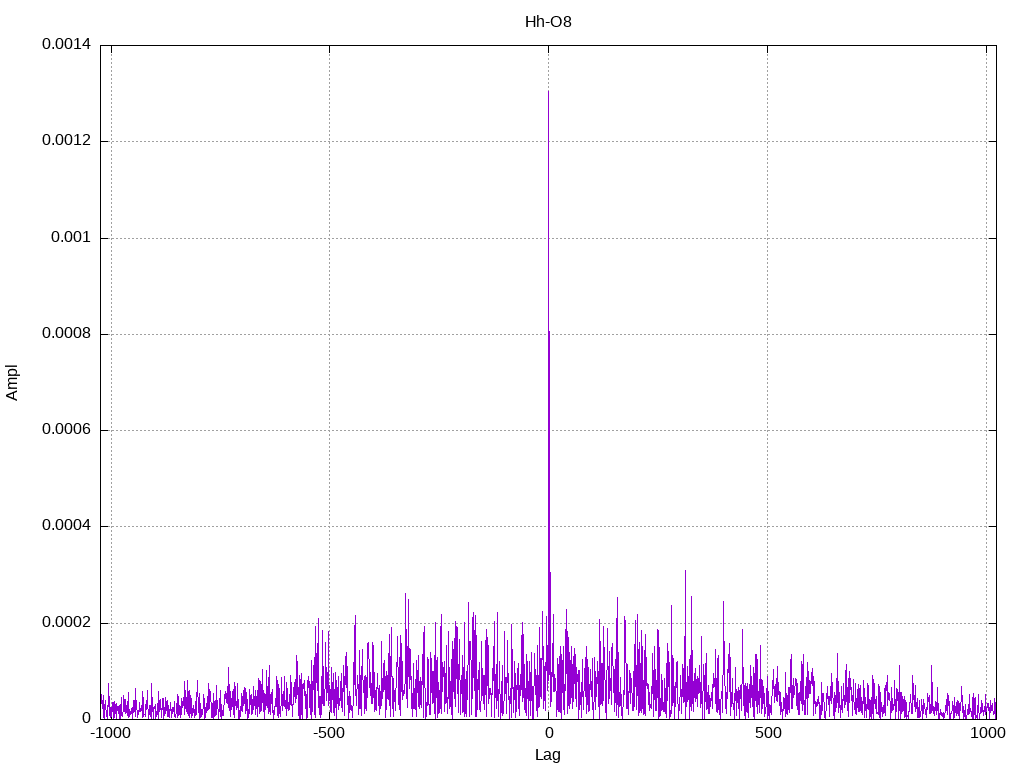Click the -1000 x-axis tick label
The height and width of the screenshot is (768, 1024).
110,733
